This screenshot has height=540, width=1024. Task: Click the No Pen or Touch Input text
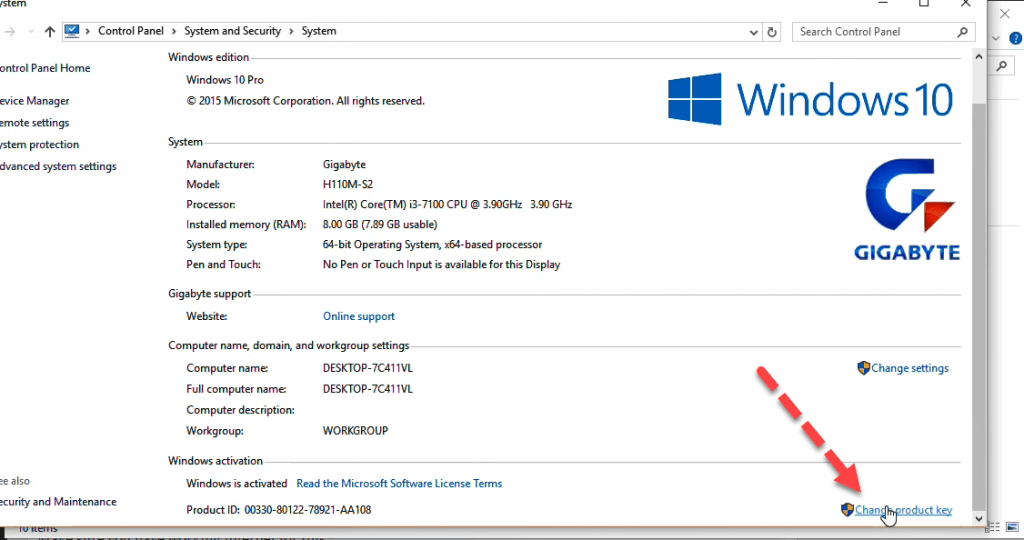(x=441, y=264)
